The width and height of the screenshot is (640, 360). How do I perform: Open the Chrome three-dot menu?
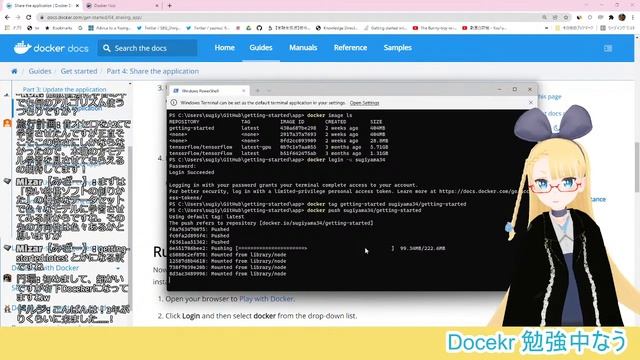[x=633, y=18]
